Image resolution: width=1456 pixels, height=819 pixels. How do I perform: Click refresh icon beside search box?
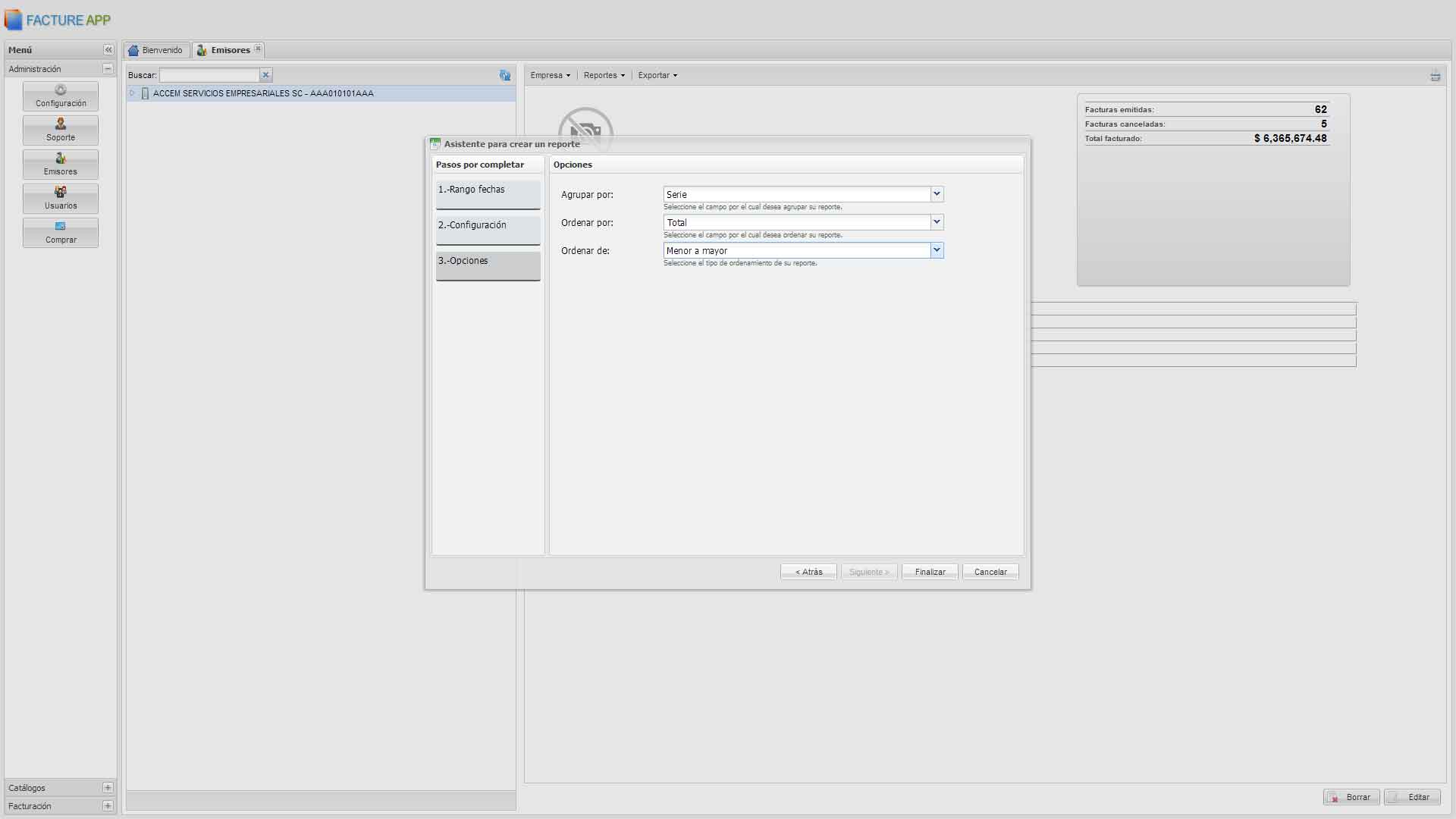[x=505, y=75]
